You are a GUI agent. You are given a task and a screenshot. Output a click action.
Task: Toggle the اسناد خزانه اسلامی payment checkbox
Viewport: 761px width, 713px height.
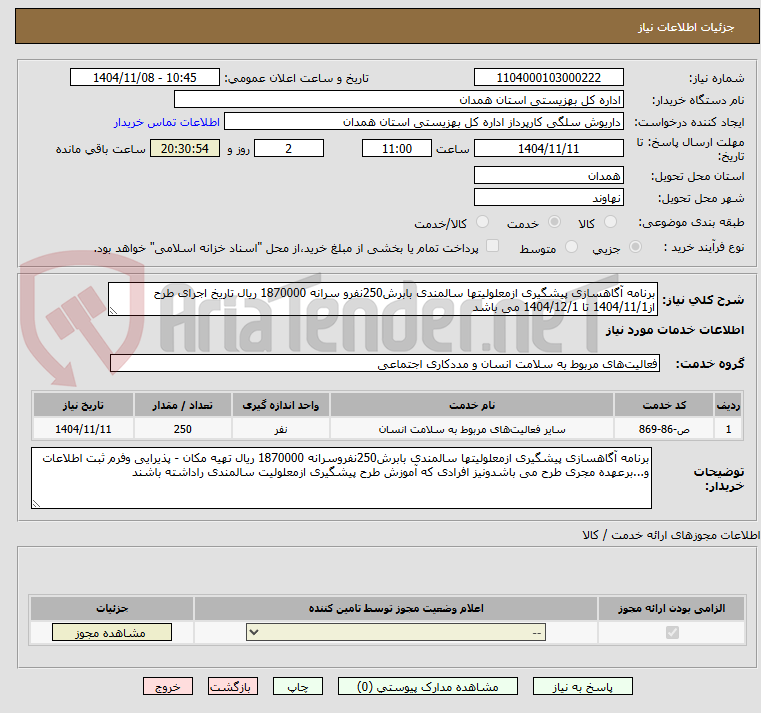click(492, 246)
